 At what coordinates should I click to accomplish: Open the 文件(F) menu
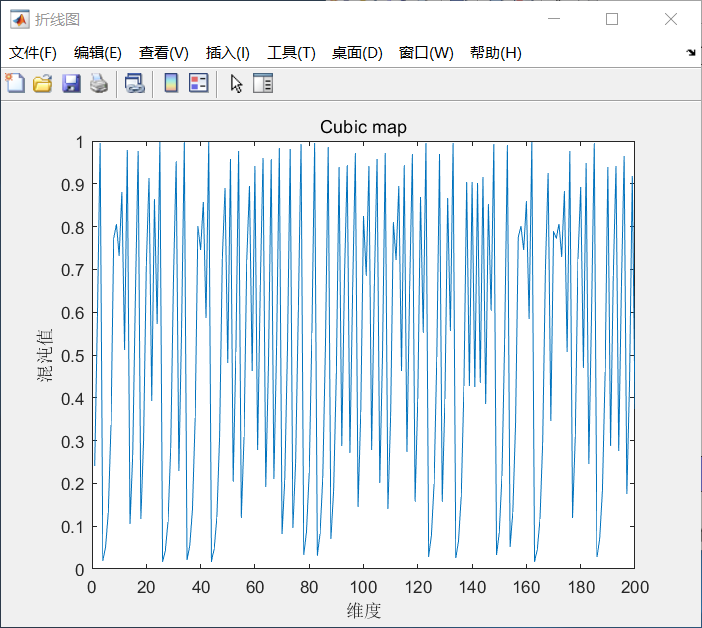33,53
